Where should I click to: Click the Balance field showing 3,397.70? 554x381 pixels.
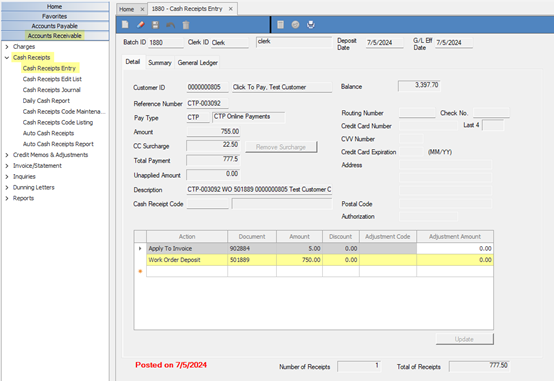coord(419,86)
